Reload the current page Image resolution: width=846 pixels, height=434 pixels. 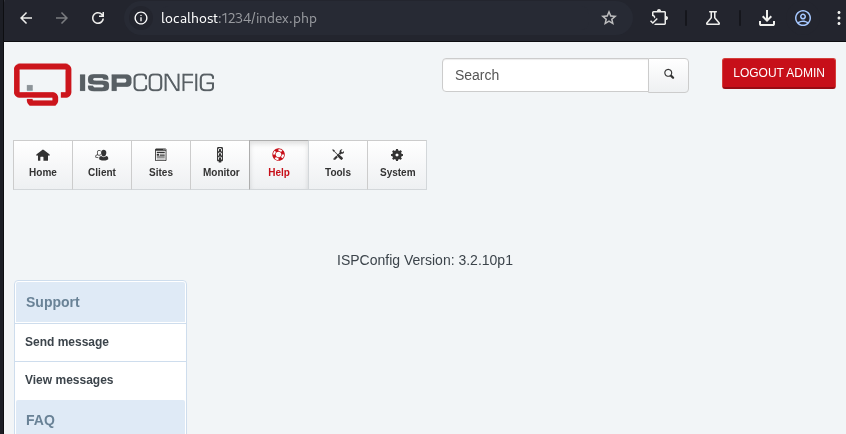[x=98, y=18]
